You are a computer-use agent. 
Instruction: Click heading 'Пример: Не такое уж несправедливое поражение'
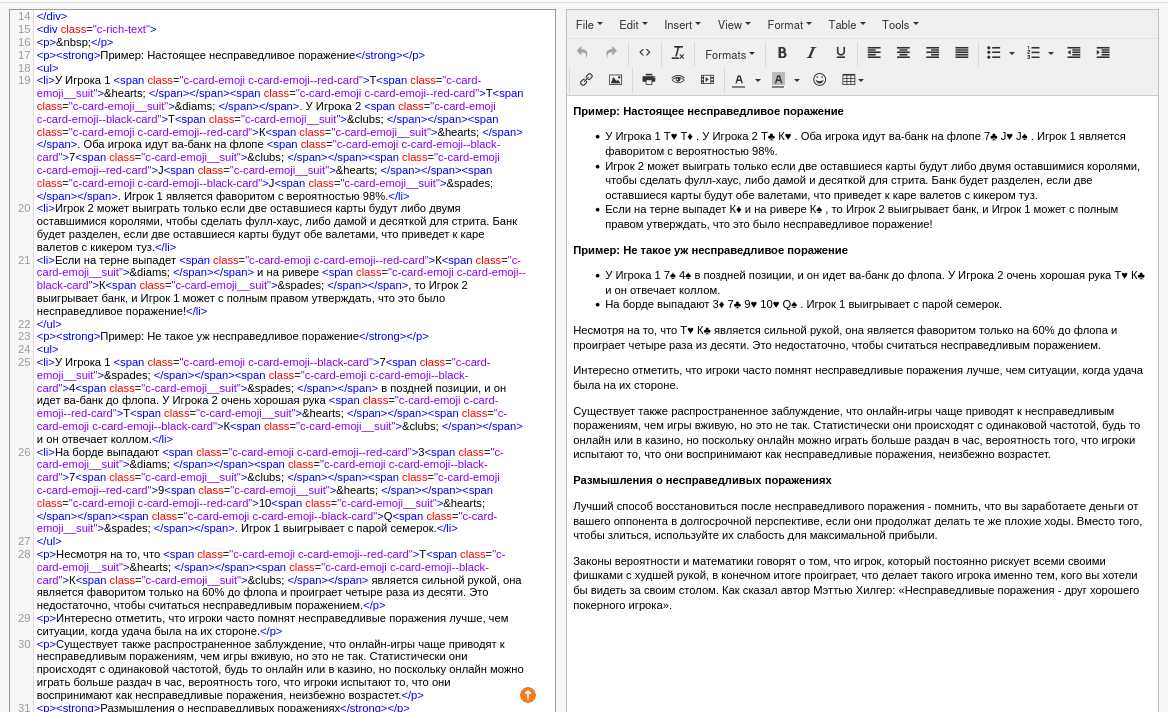click(710, 250)
